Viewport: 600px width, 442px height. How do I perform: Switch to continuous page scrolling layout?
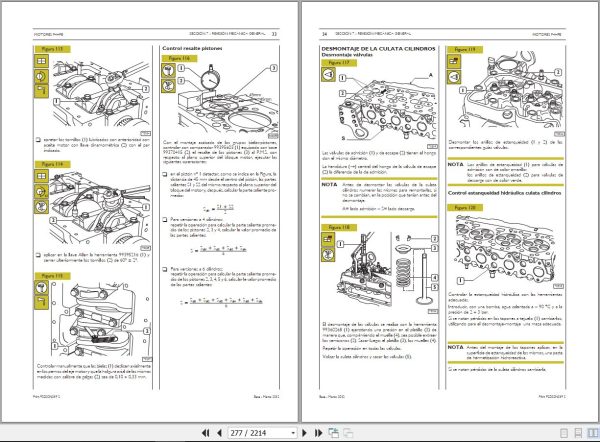coord(578,433)
